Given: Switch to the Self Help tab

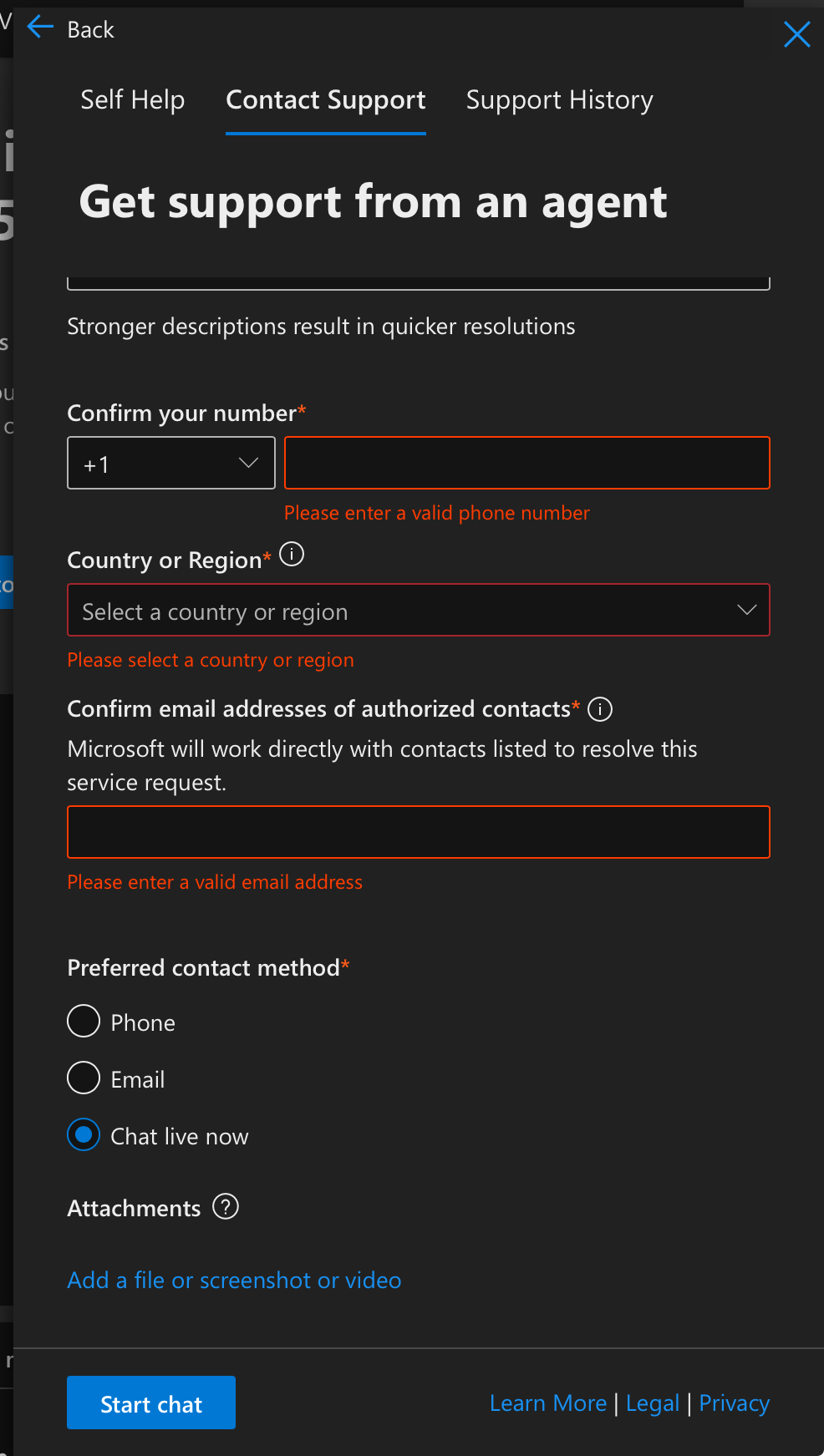Looking at the screenshot, I should [x=133, y=100].
